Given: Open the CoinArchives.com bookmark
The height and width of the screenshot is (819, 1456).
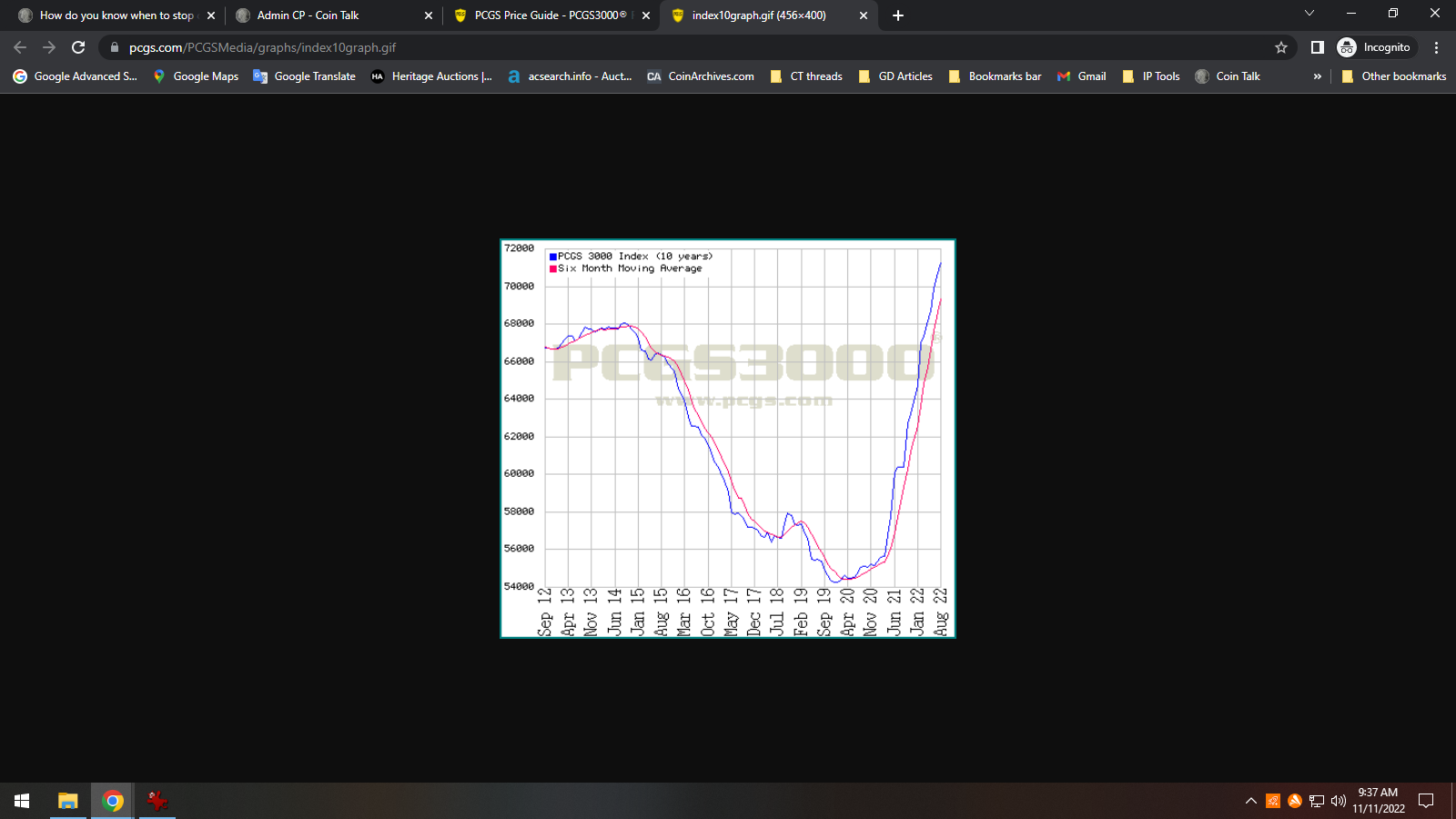Looking at the screenshot, I should pyautogui.click(x=701, y=76).
